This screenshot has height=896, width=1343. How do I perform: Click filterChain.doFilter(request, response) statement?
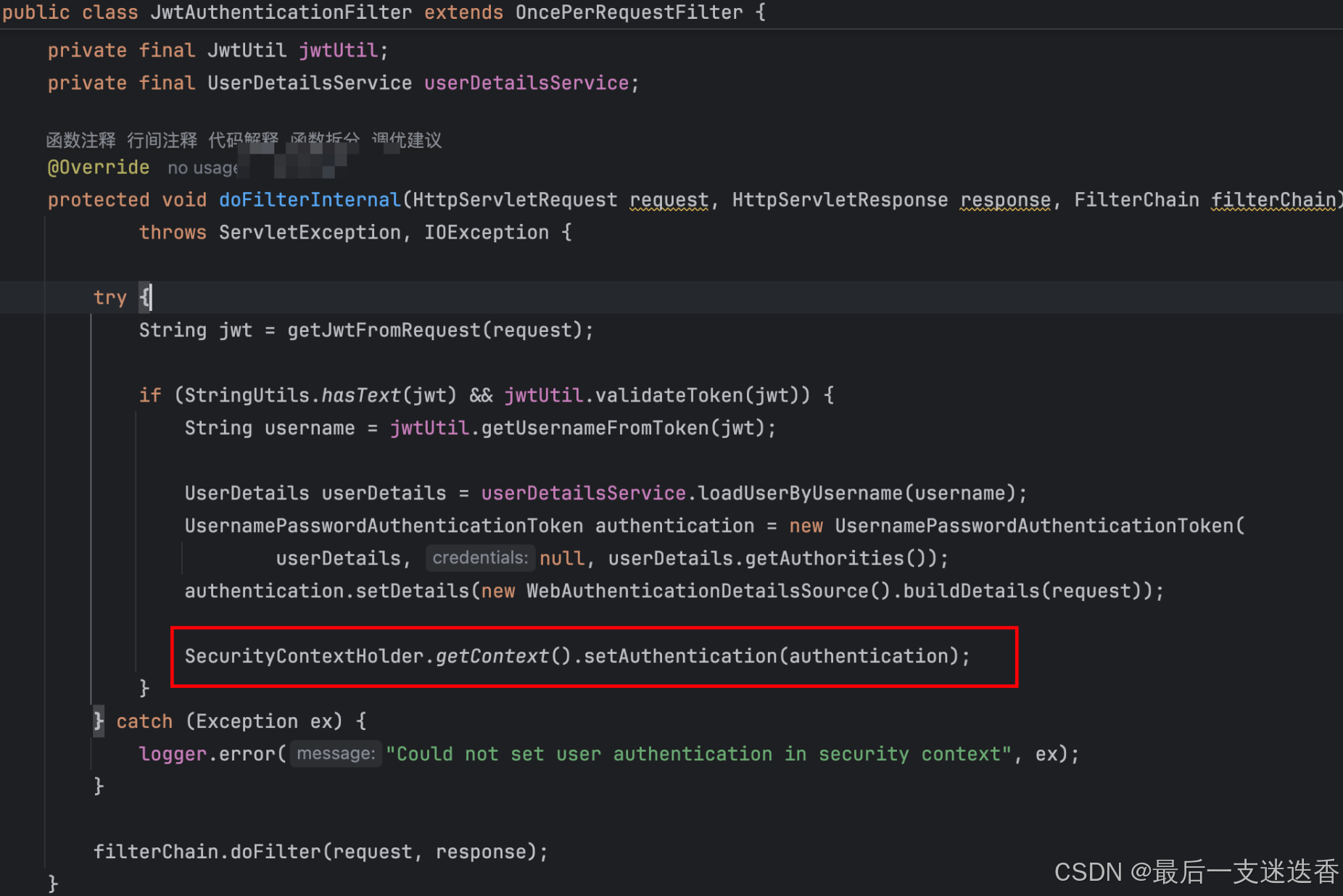point(321,853)
